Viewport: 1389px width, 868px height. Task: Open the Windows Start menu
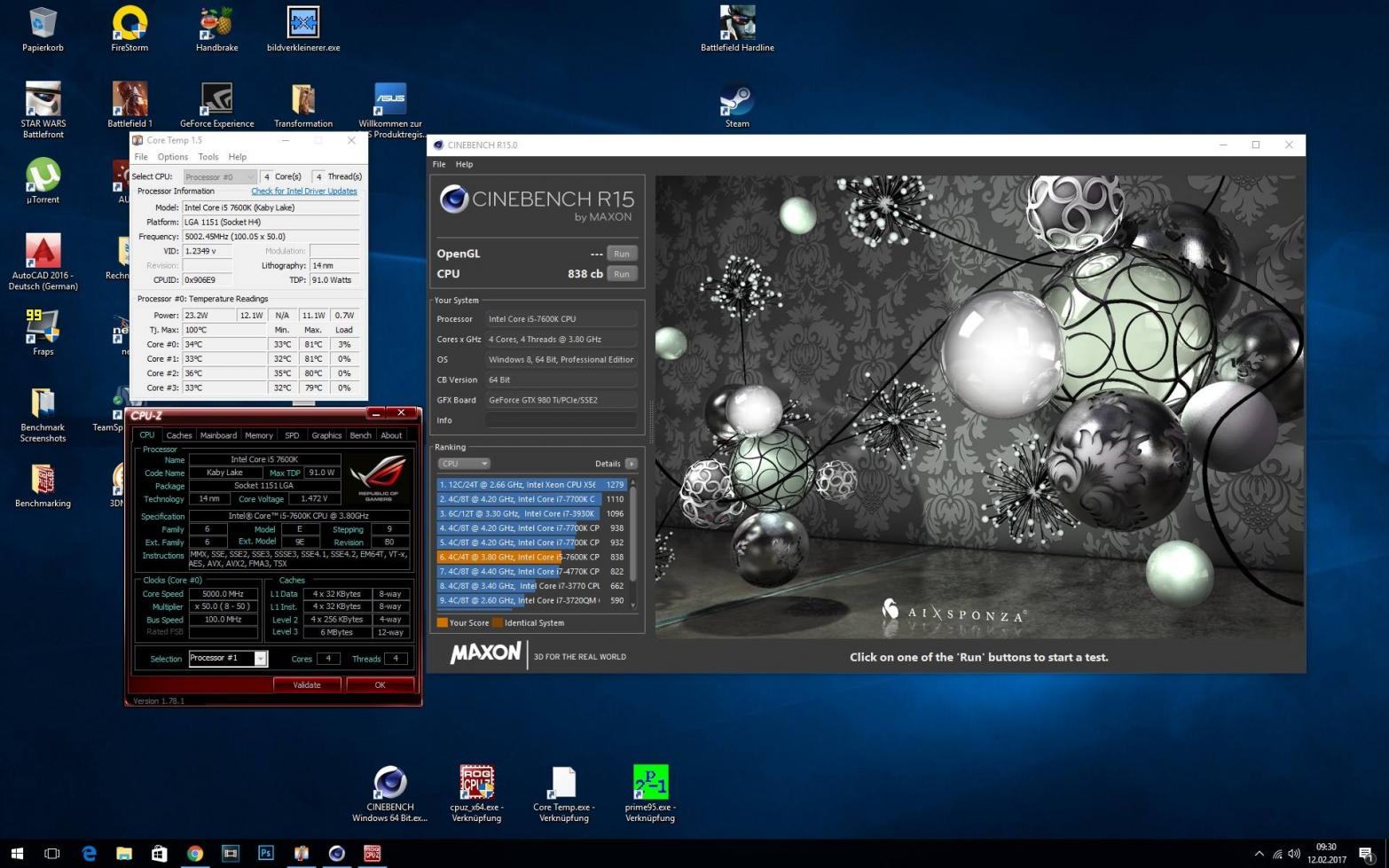coord(17,853)
